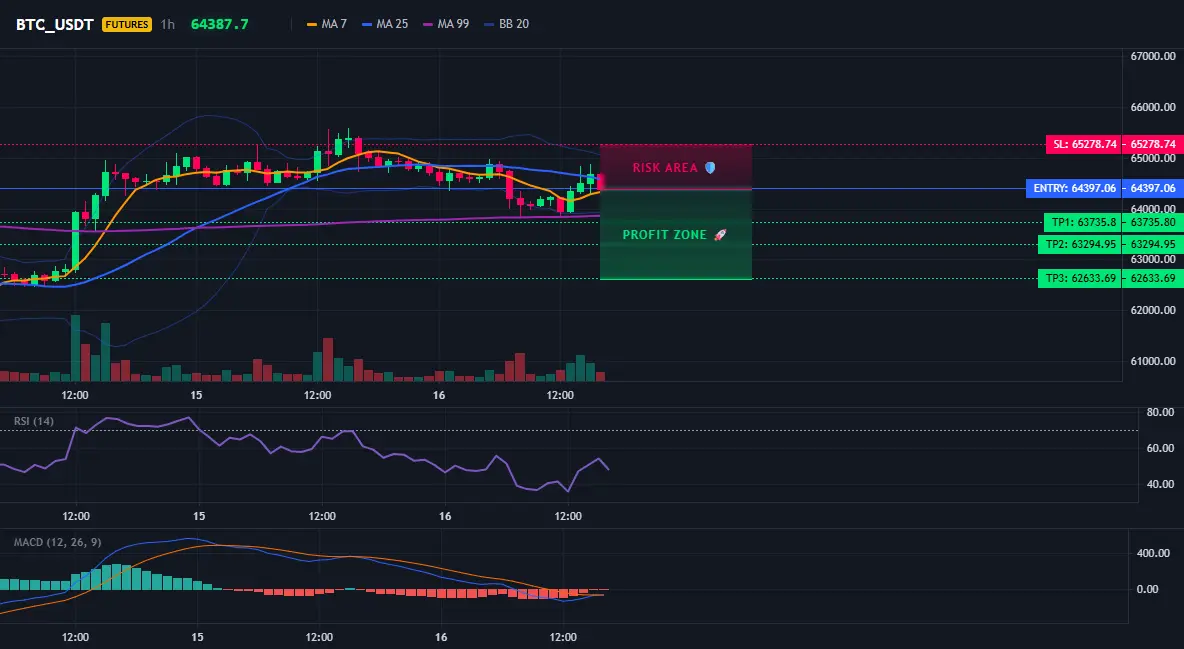
Task: Select the 1h timeframe label
Action: [x=168, y=24]
